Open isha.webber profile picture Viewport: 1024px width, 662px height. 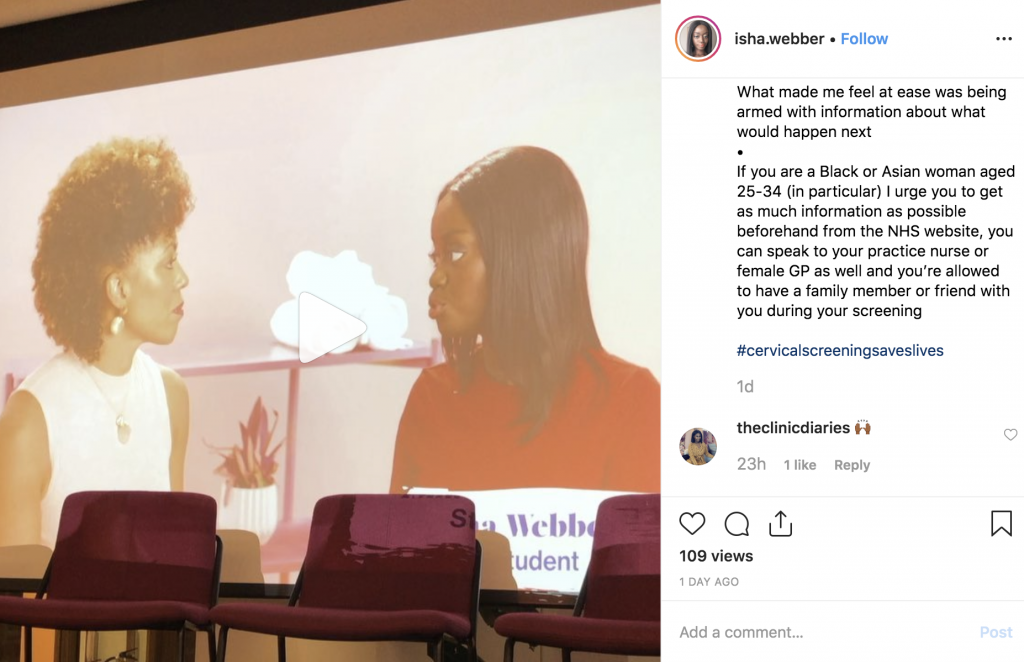tap(698, 39)
